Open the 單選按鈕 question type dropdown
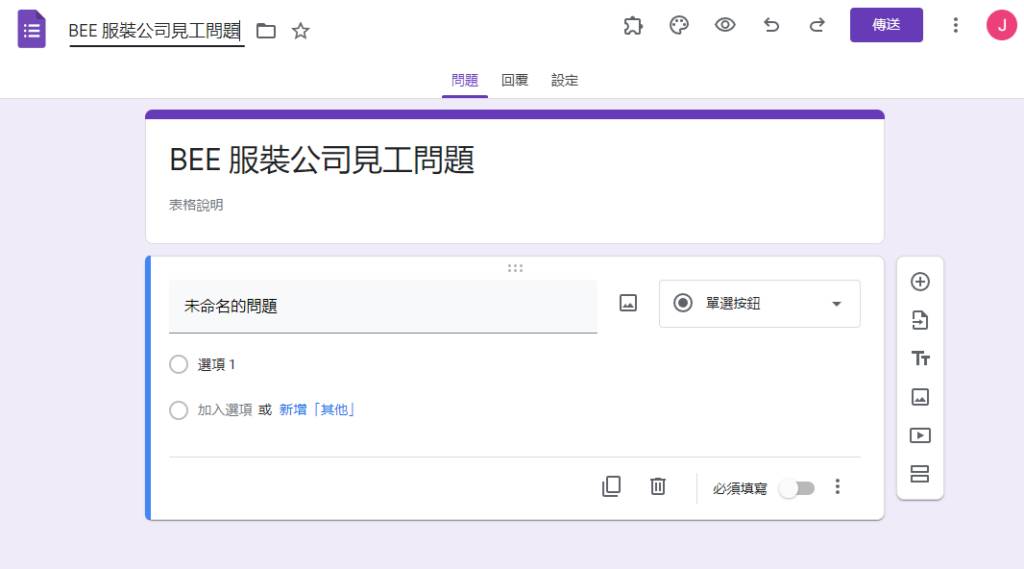This screenshot has height=569, width=1024. tap(760, 304)
